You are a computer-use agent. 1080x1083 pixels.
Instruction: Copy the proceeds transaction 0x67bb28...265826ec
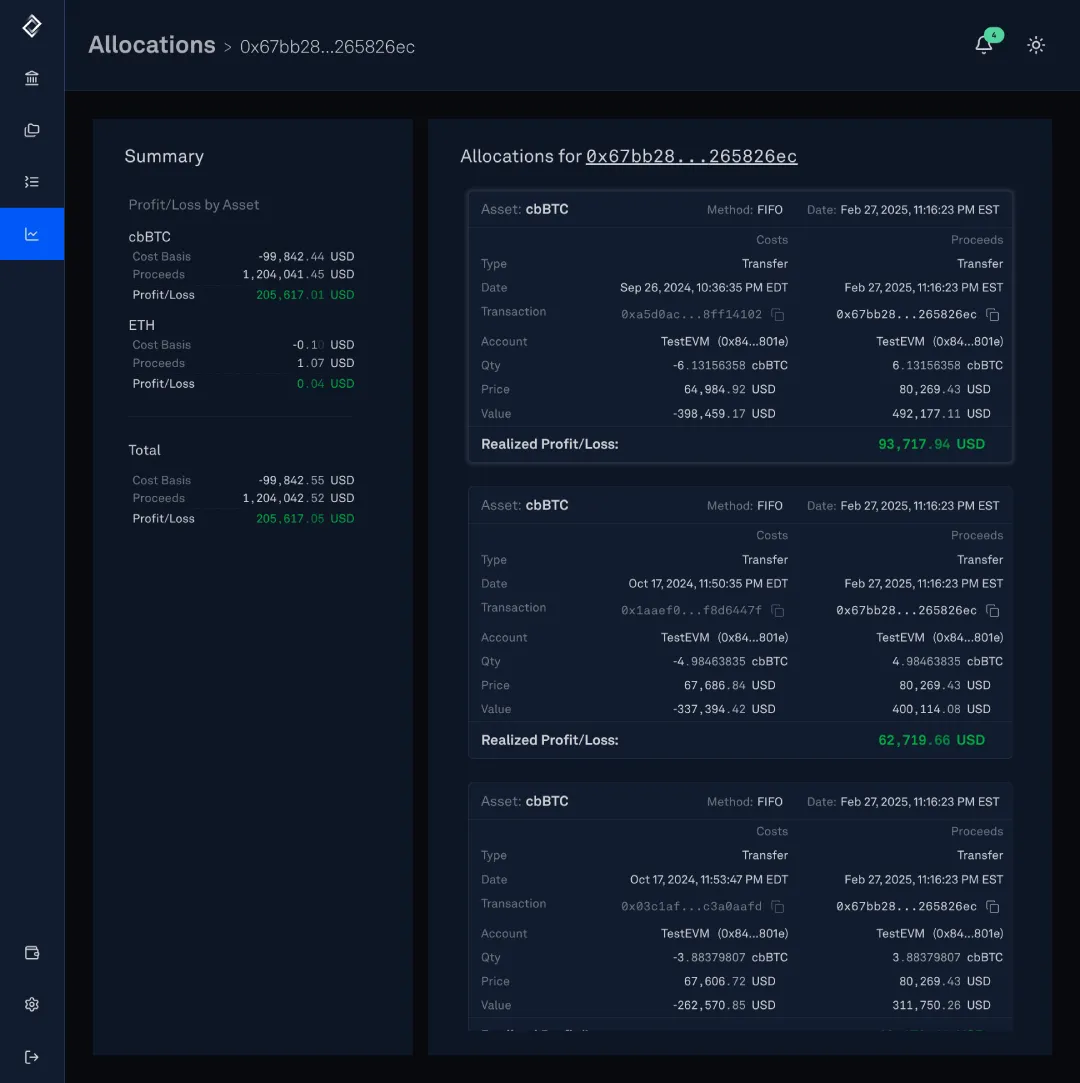(992, 314)
